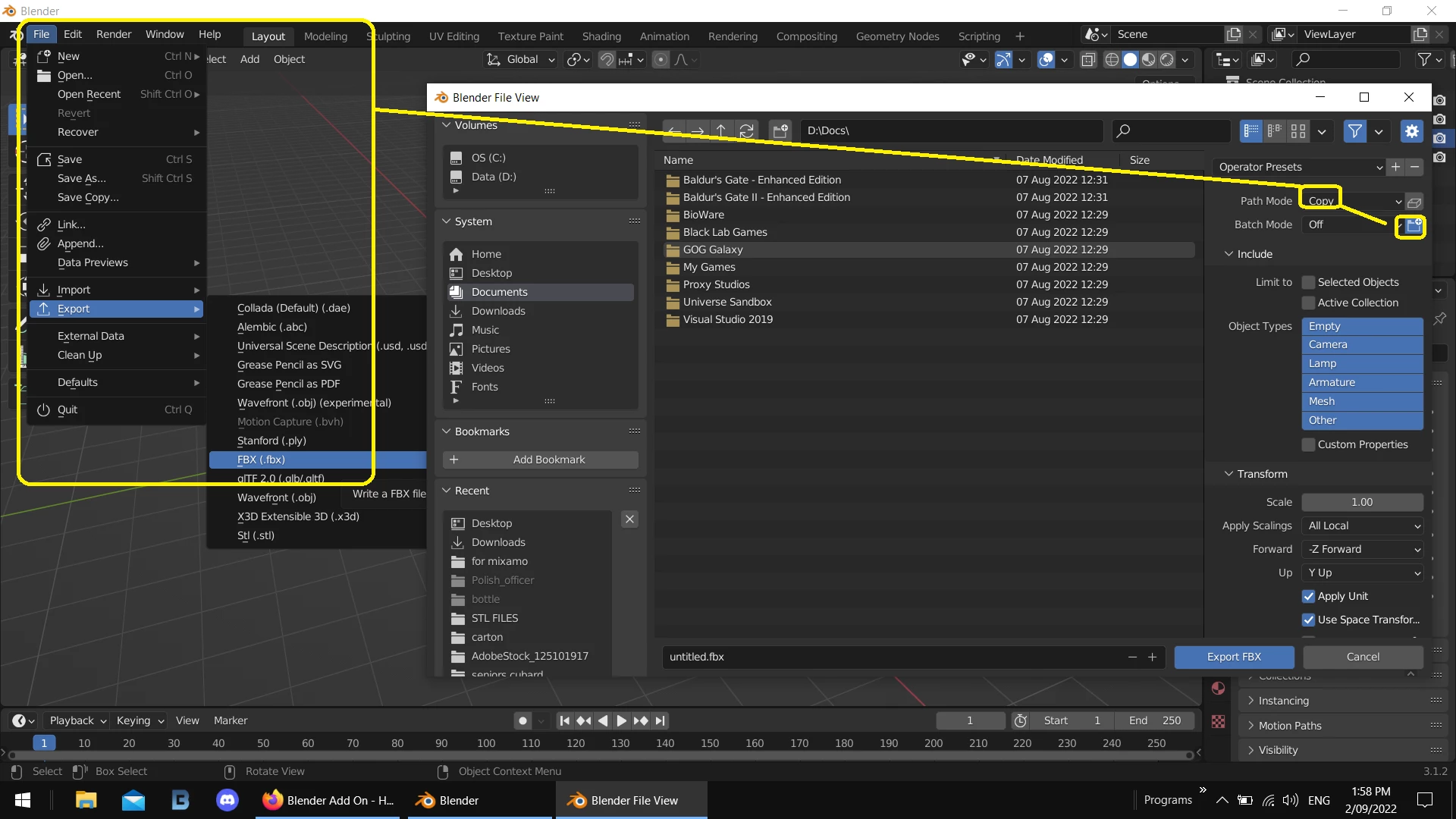The image size is (1456, 819).
Task: Go to parent directory arrow
Action: (721, 130)
